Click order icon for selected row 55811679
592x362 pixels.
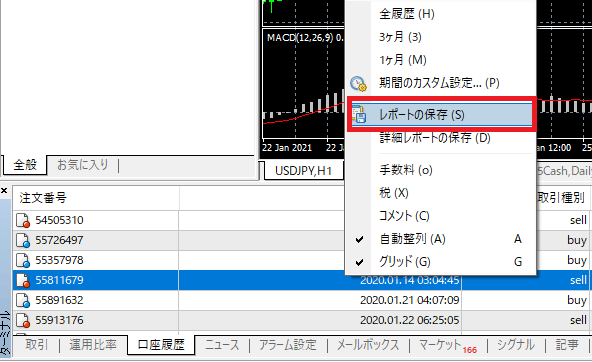click(x=23, y=280)
